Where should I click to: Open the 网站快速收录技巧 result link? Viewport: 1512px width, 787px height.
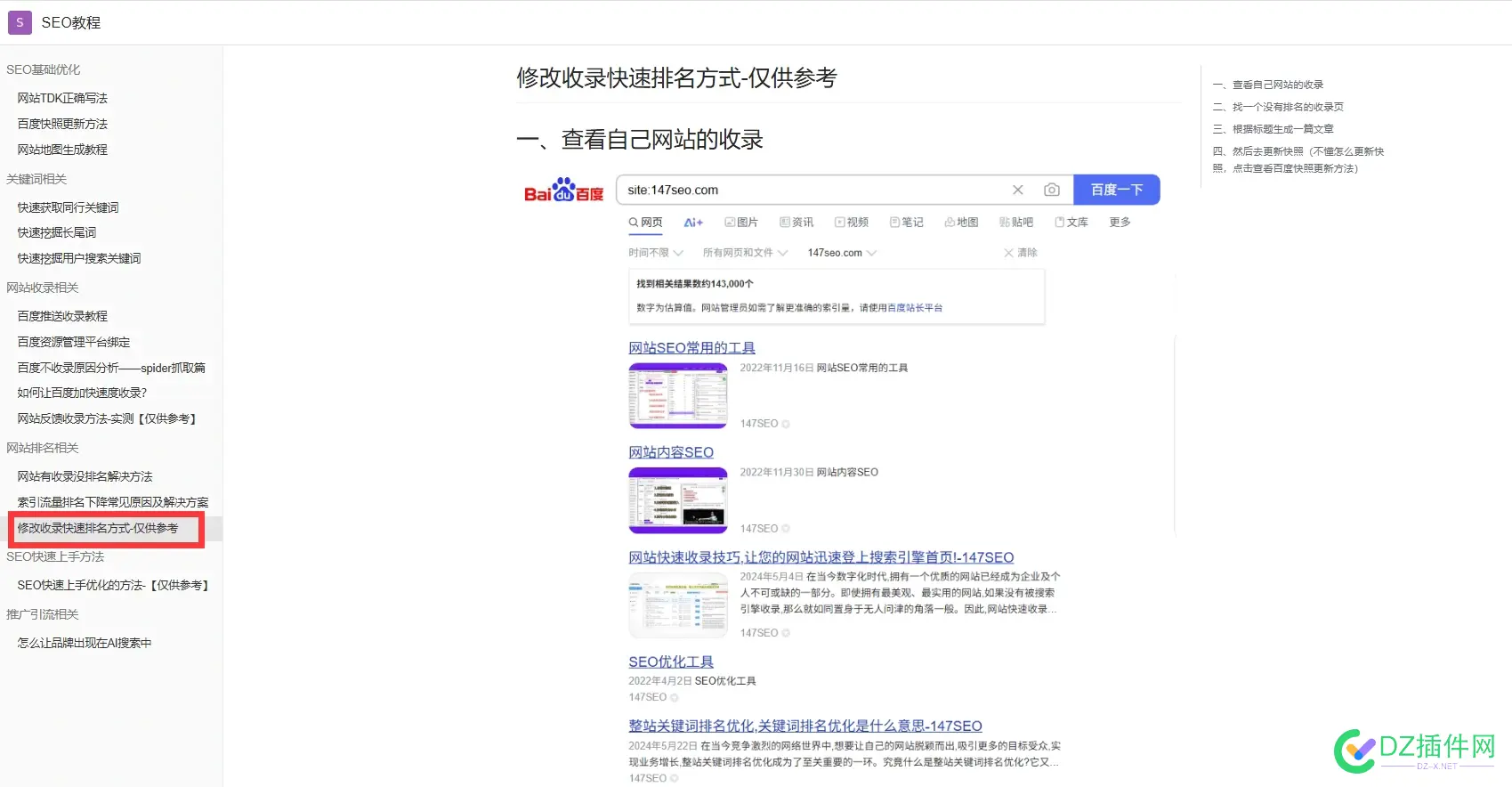pyautogui.click(x=821, y=557)
